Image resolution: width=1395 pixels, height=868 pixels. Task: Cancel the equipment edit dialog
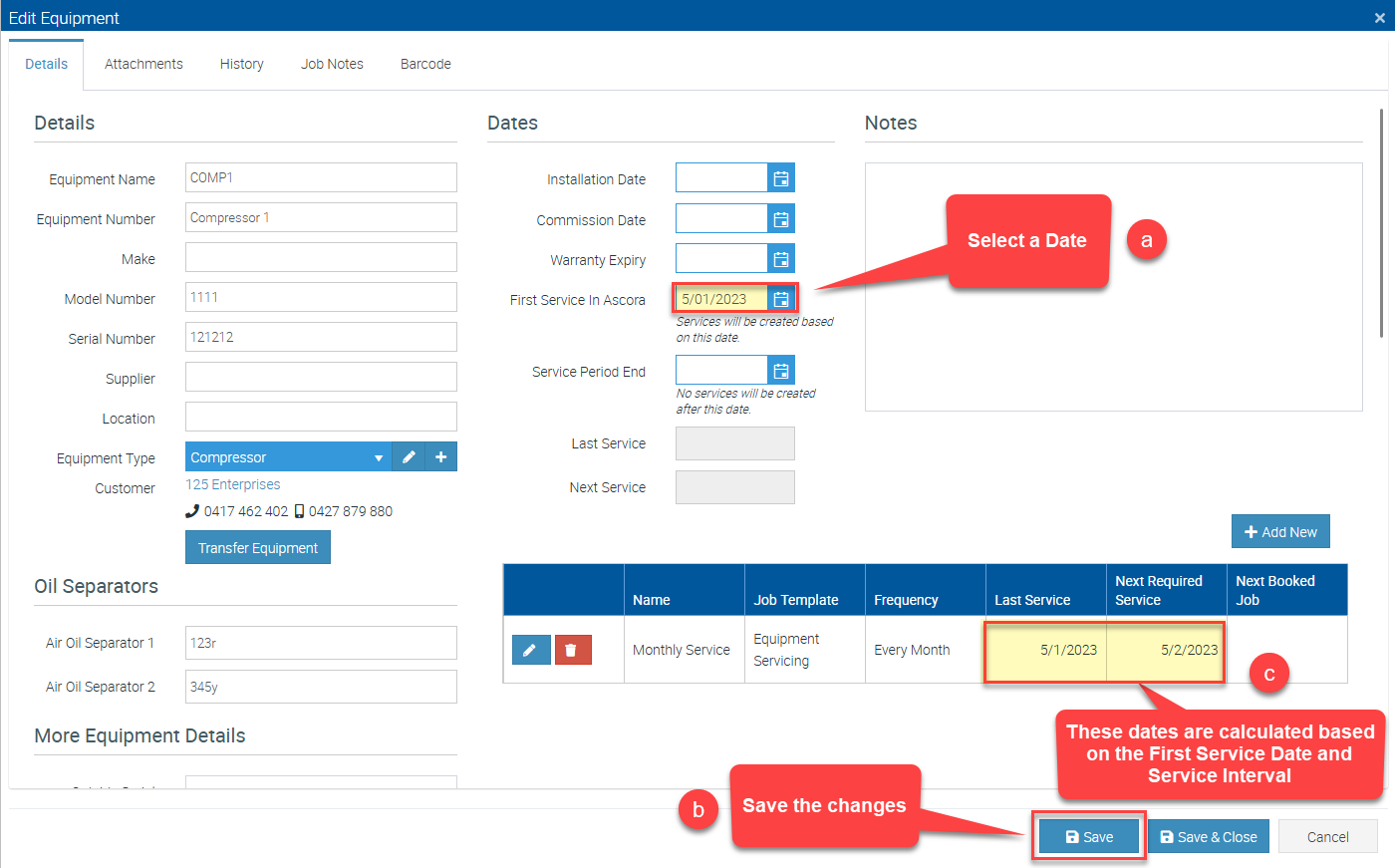[x=1327, y=837]
